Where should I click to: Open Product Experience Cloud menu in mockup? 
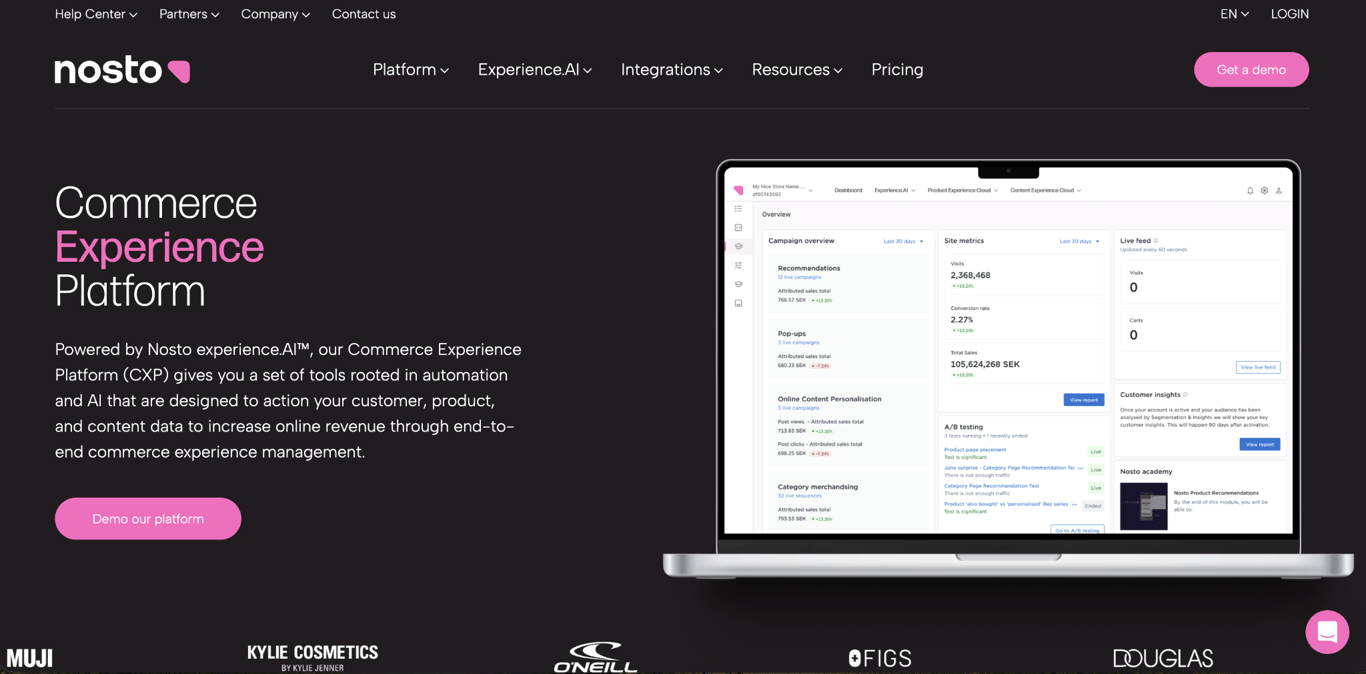tap(962, 190)
